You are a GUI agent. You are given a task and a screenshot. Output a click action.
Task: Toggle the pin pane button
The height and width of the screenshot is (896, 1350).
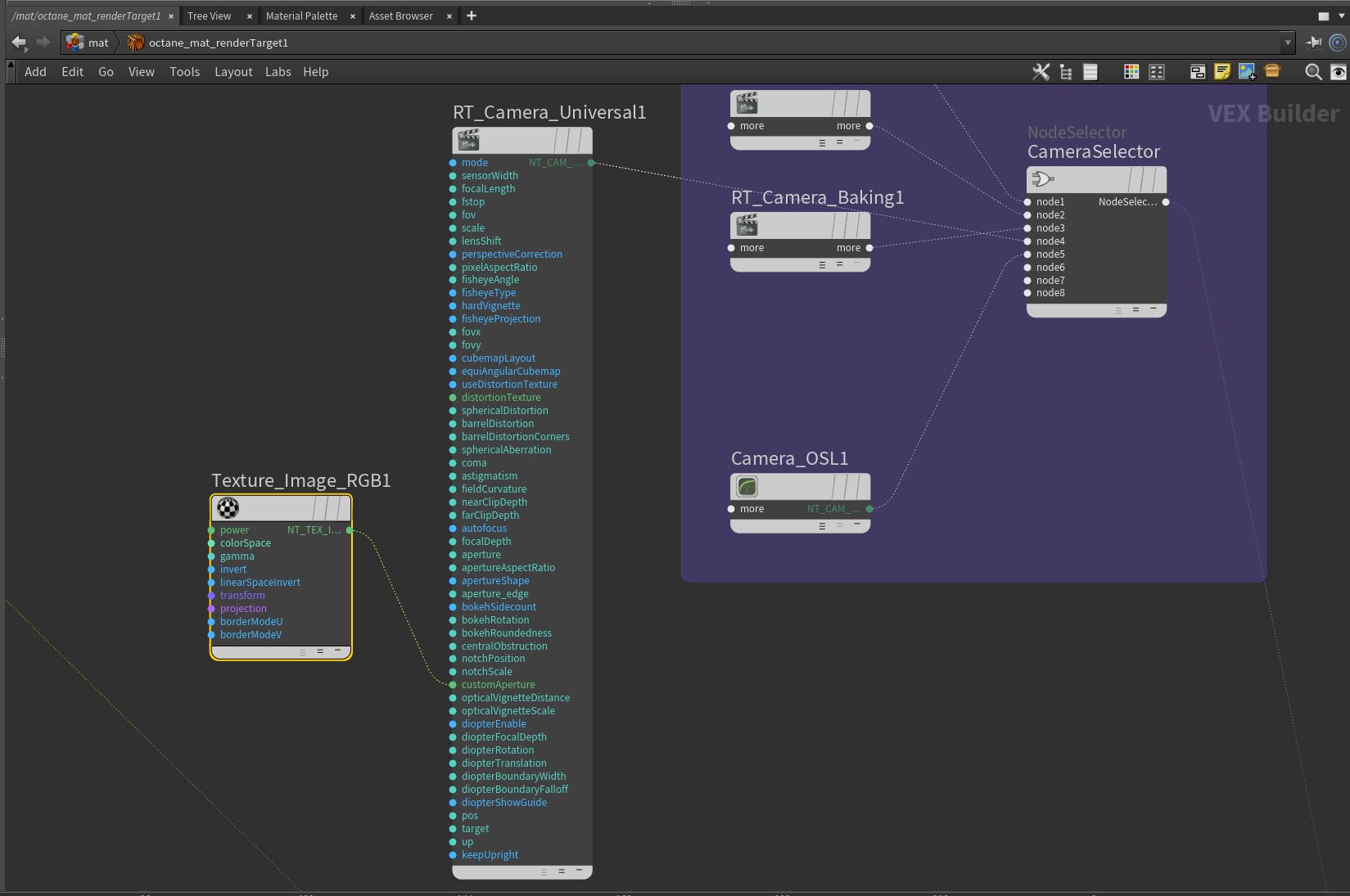pos(1313,43)
